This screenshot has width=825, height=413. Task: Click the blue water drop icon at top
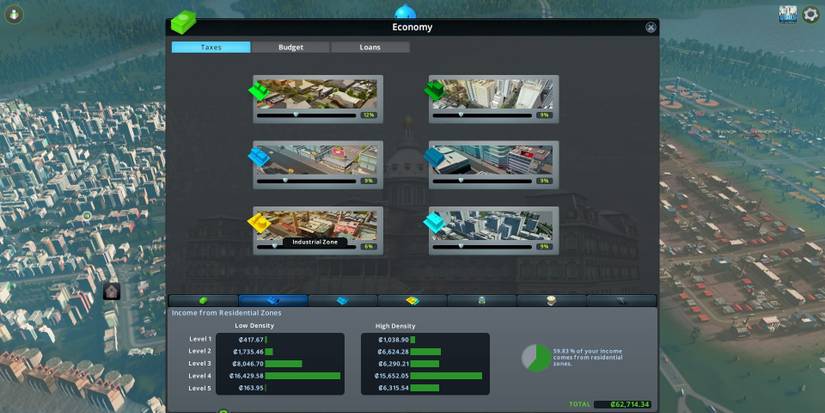pyautogui.click(x=405, y=11)
